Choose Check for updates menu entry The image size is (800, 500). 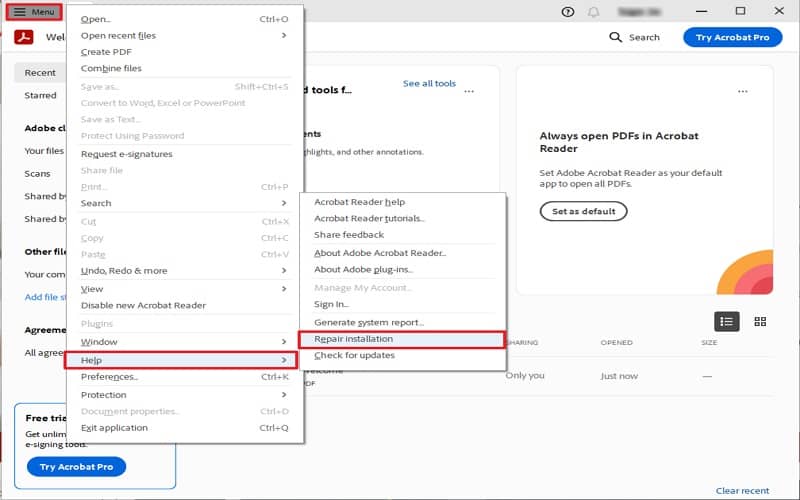[354, 355]
